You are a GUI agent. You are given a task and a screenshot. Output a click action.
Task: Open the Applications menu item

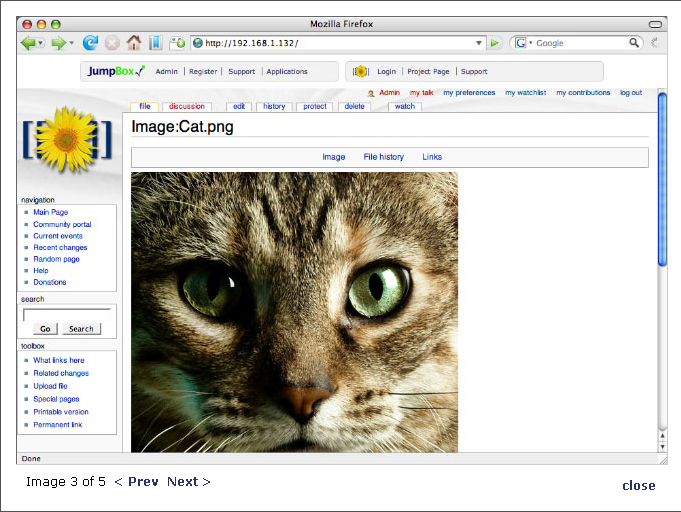pos(287,72)
